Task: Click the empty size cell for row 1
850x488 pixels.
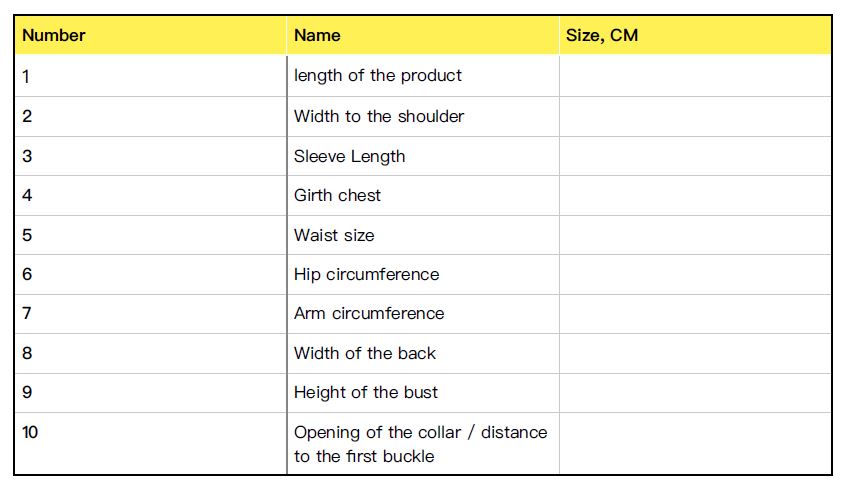Action: coord(694,76)
